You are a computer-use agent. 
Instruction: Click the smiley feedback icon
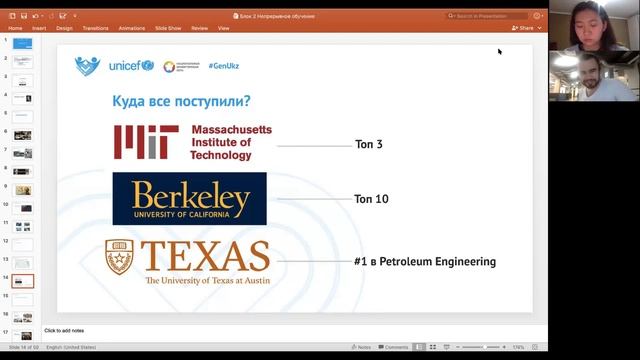(x=537, y=16)
